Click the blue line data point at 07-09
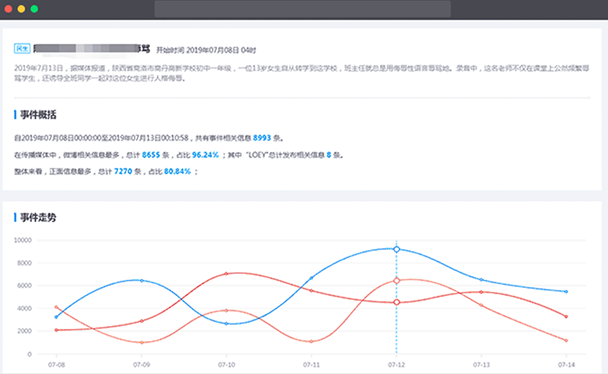The image size is (608, 374). [x=142, y=281]
